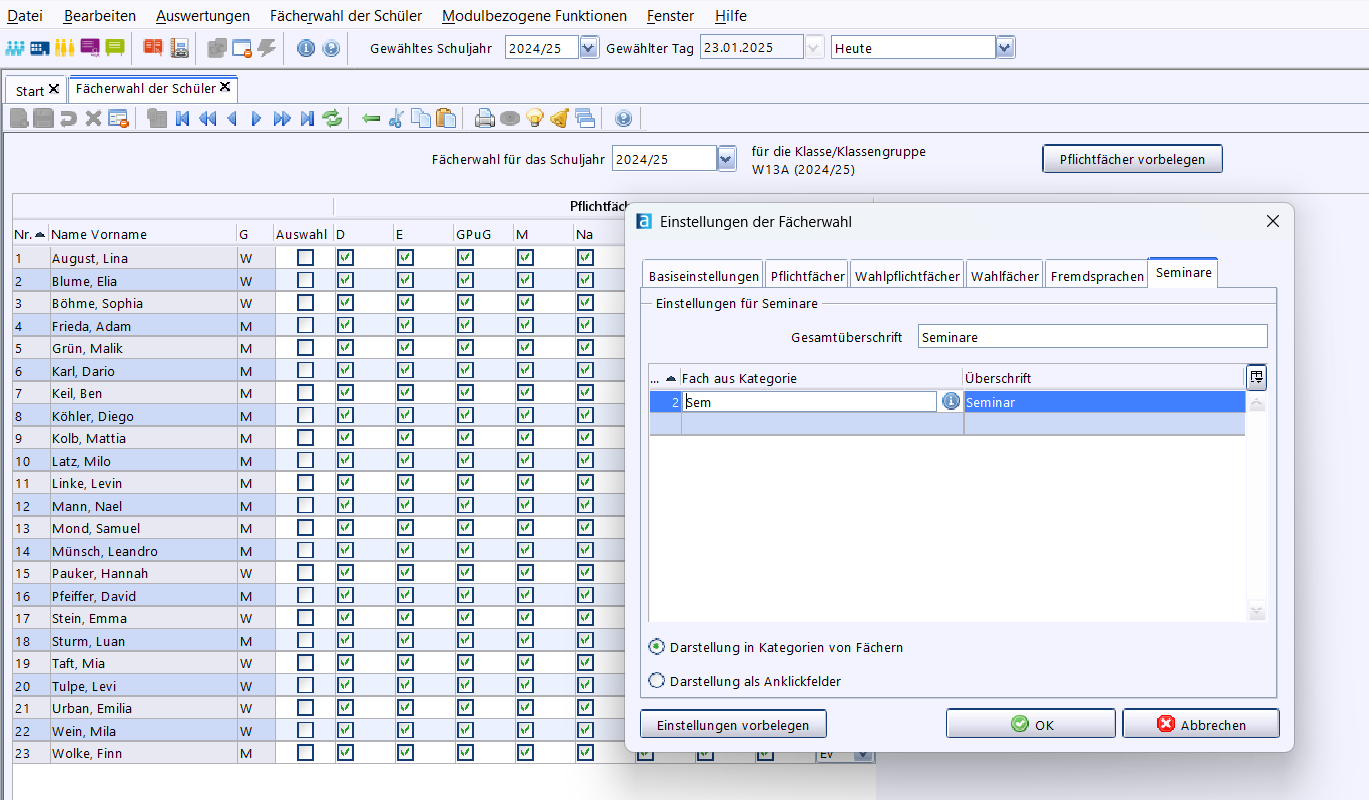Click the Abbrechen button
Viewport: 1369px width, 800px height.
(1200, 724)
